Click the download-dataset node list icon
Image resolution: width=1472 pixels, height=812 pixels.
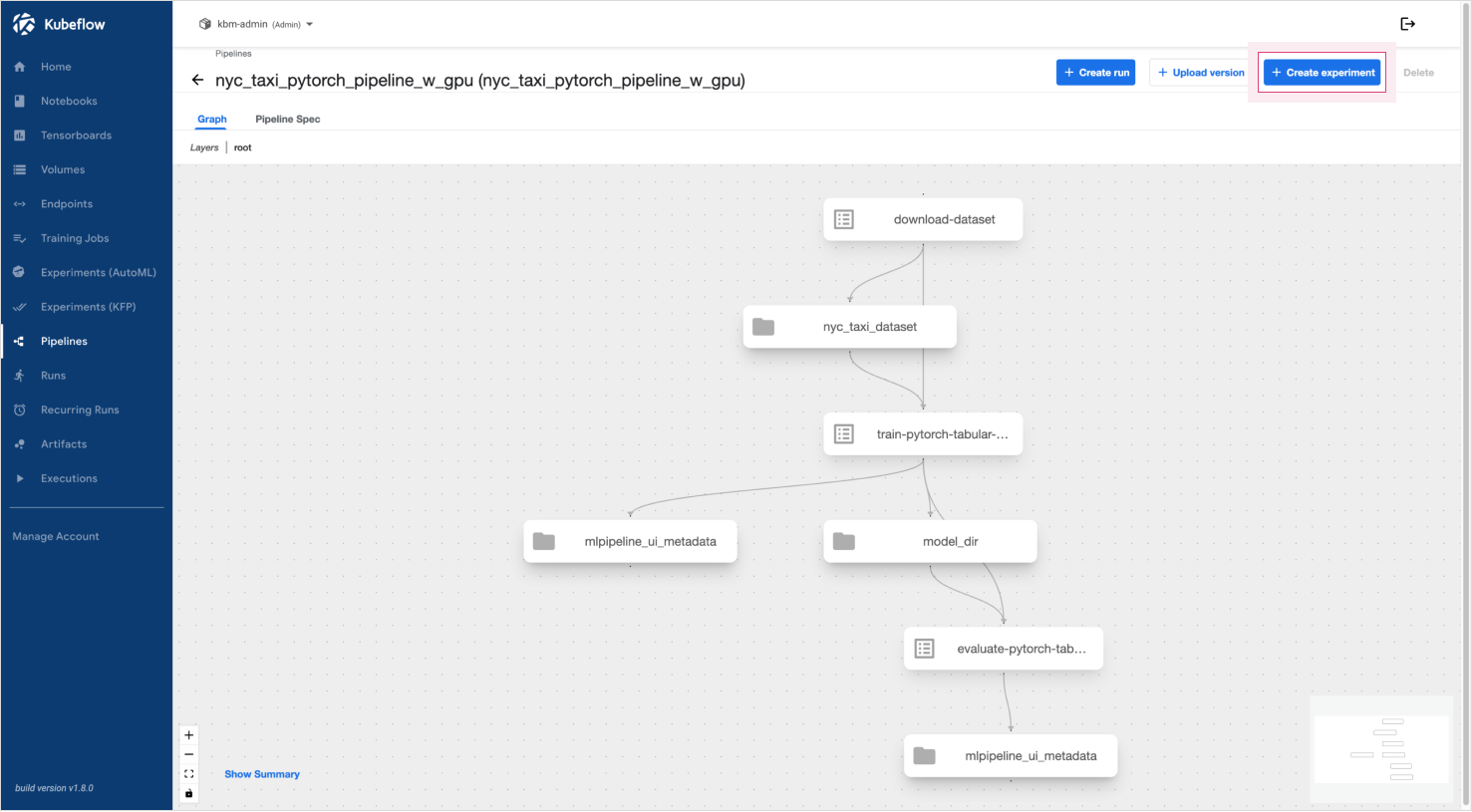click(x=844, y=219)
